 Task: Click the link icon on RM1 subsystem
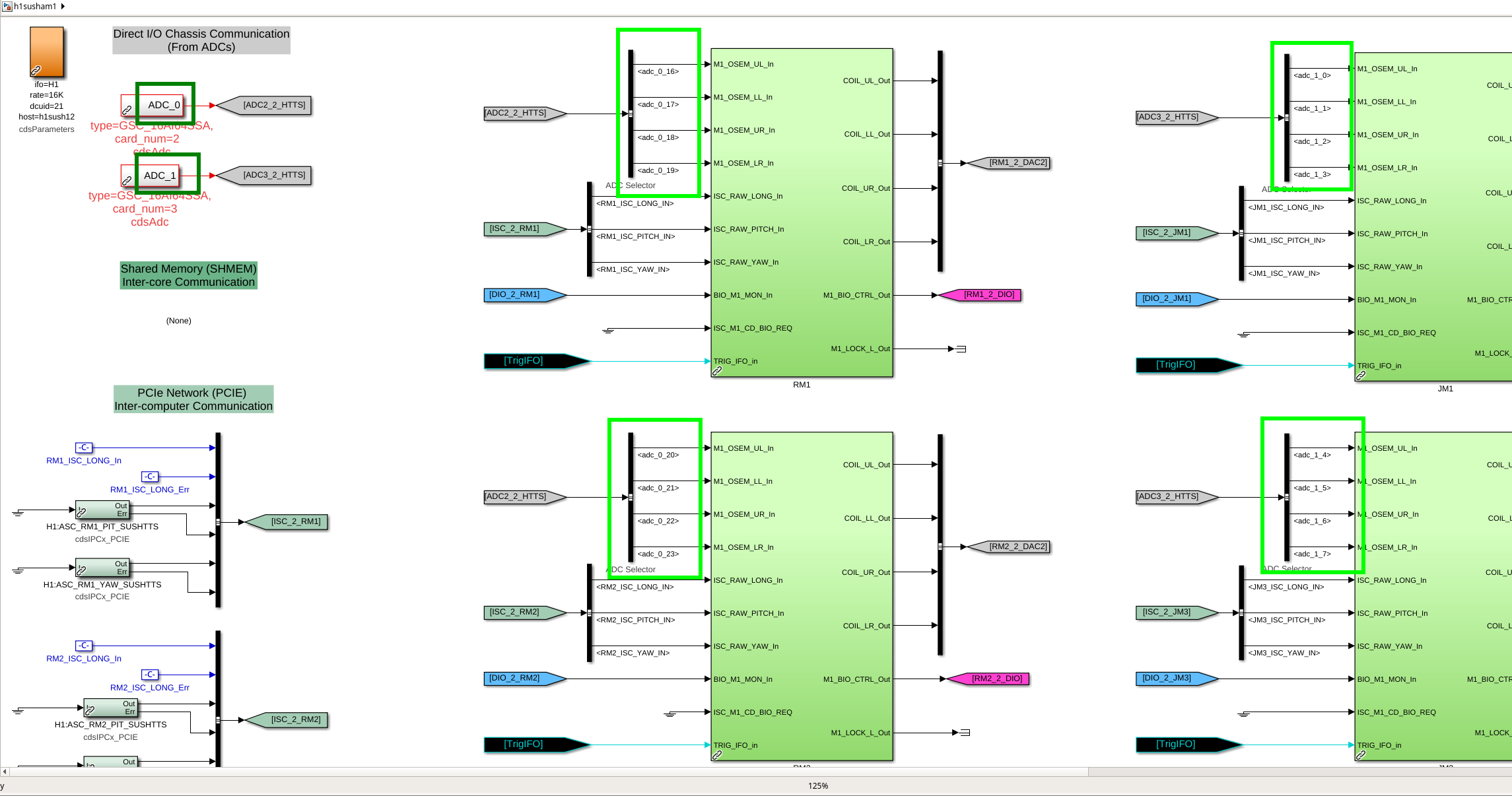(x=717, y=371)
